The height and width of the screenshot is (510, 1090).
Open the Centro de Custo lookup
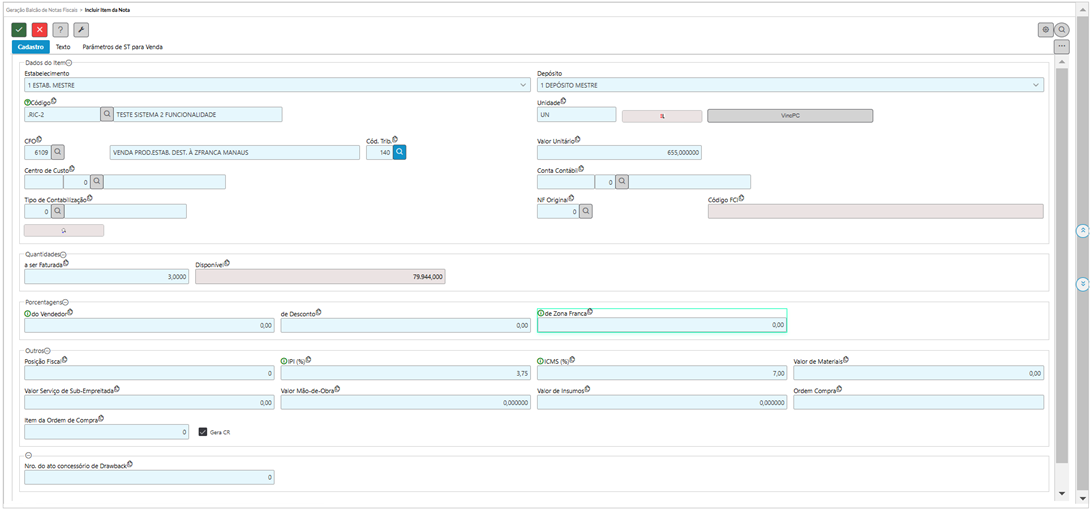[97, 182]
